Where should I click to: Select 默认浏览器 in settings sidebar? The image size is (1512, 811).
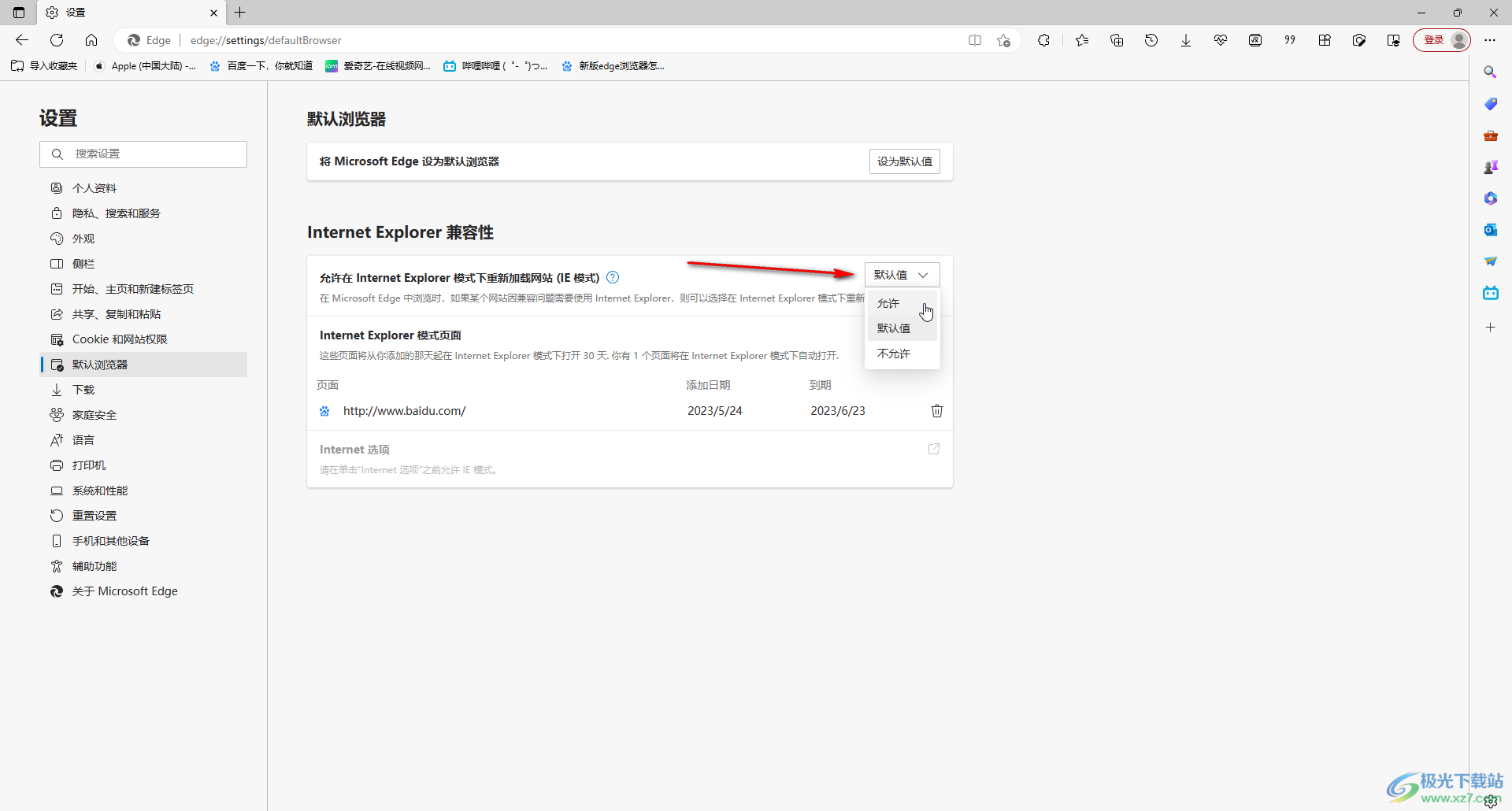point(143,365)
